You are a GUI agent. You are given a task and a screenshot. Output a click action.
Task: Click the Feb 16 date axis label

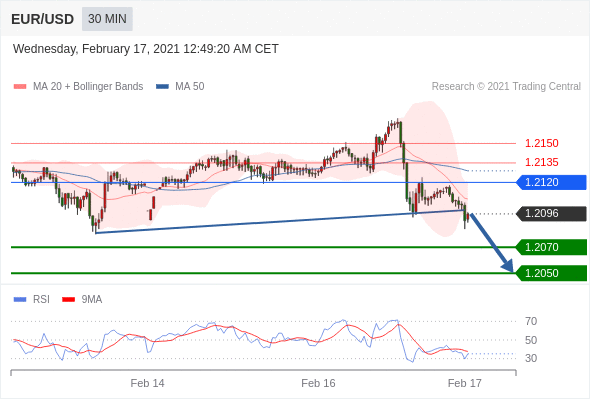pyautogui.click(x=318, y=383)
